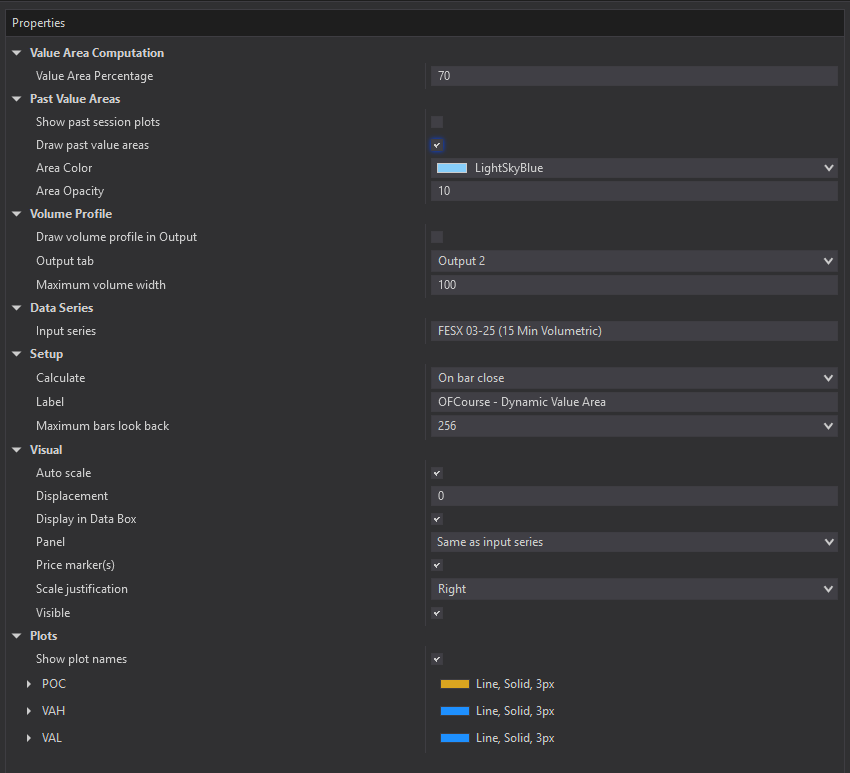Screen dimensions: 850x773
Task: Click the Displacement input field
Action: click(x=634, y=496)
